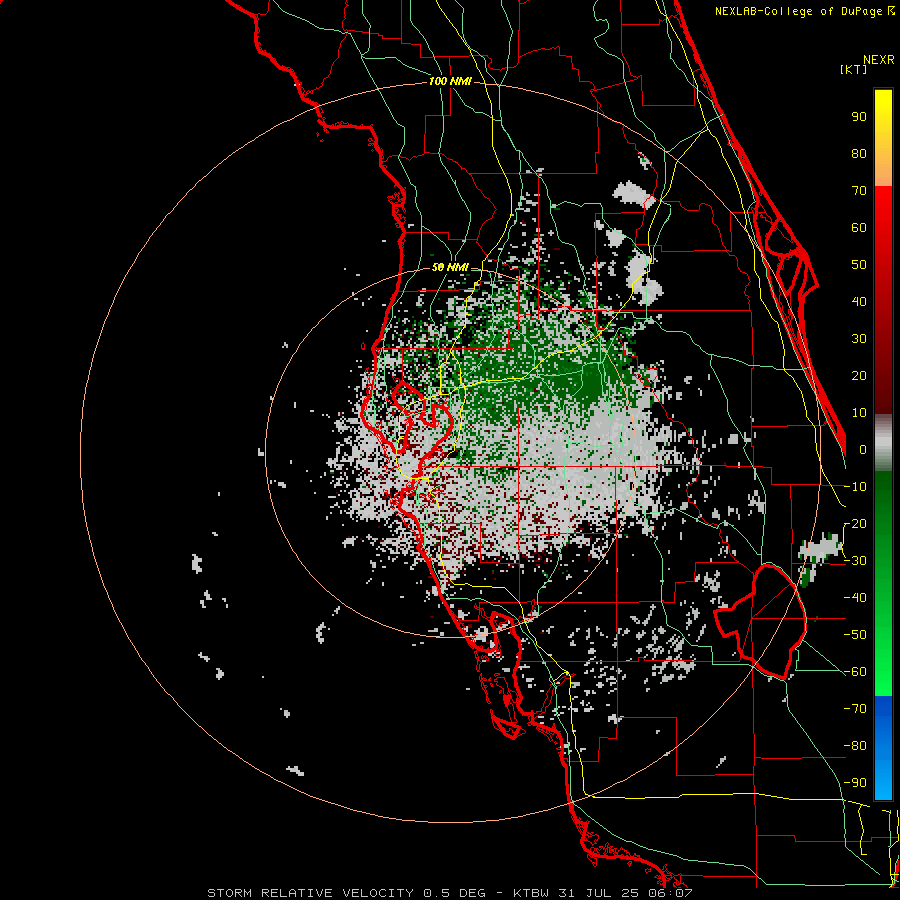This screenshot has width=900, height=900.
Task: Click the -50 knot scale label
Action: coord(855,635)
